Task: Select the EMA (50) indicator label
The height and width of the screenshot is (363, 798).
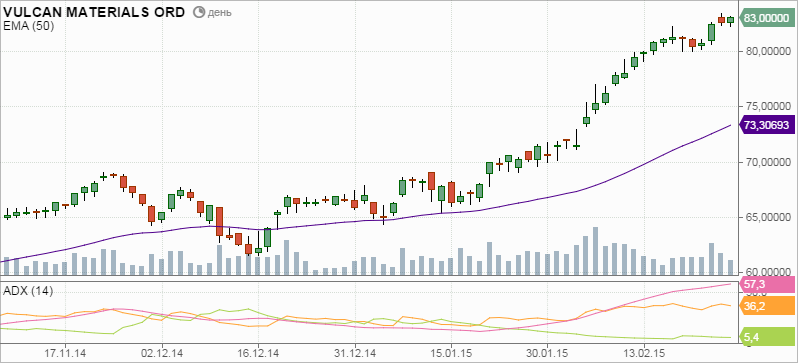Action: pos(28,27)
